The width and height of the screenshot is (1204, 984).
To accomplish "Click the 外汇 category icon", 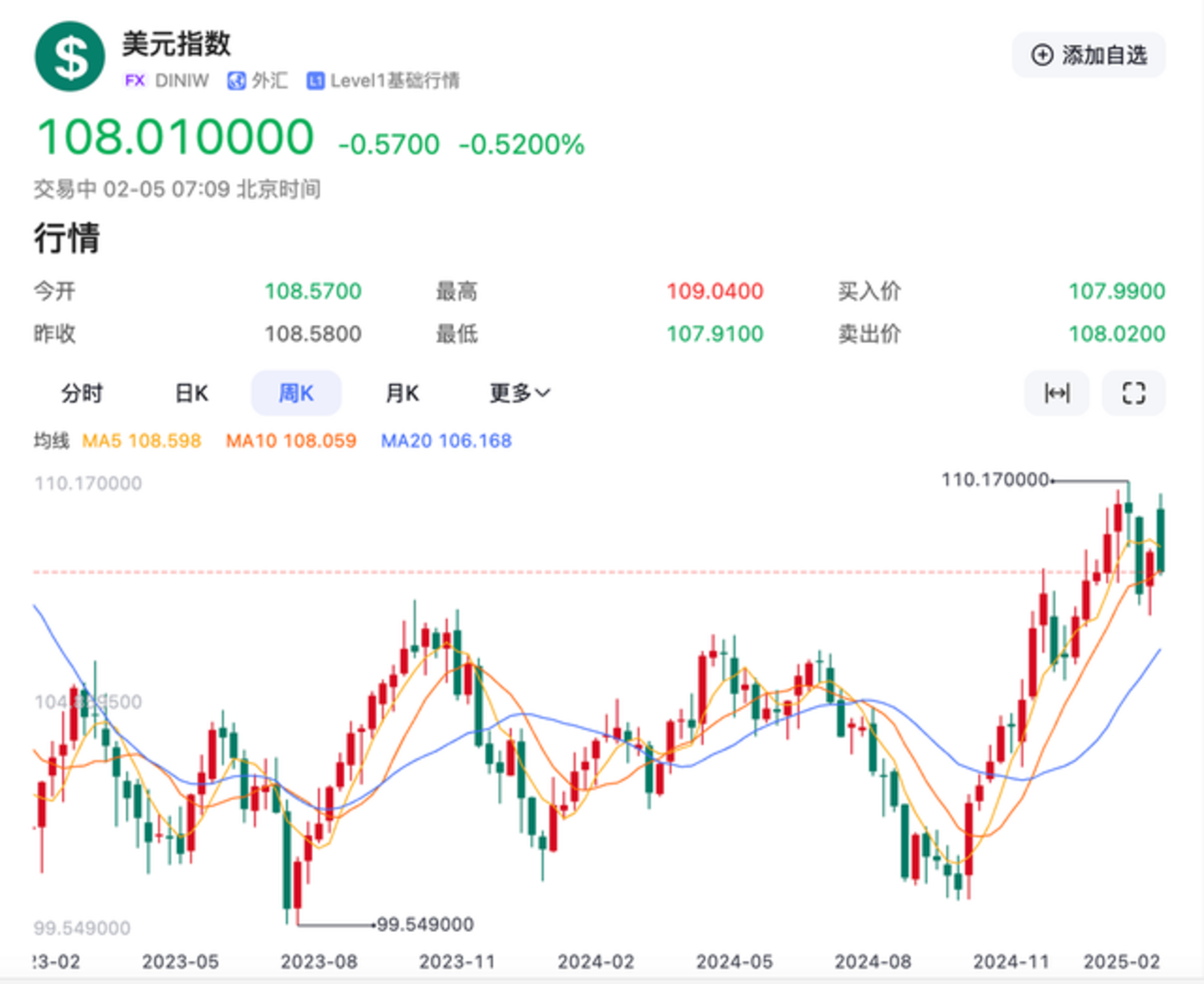I will click(237, 80).
